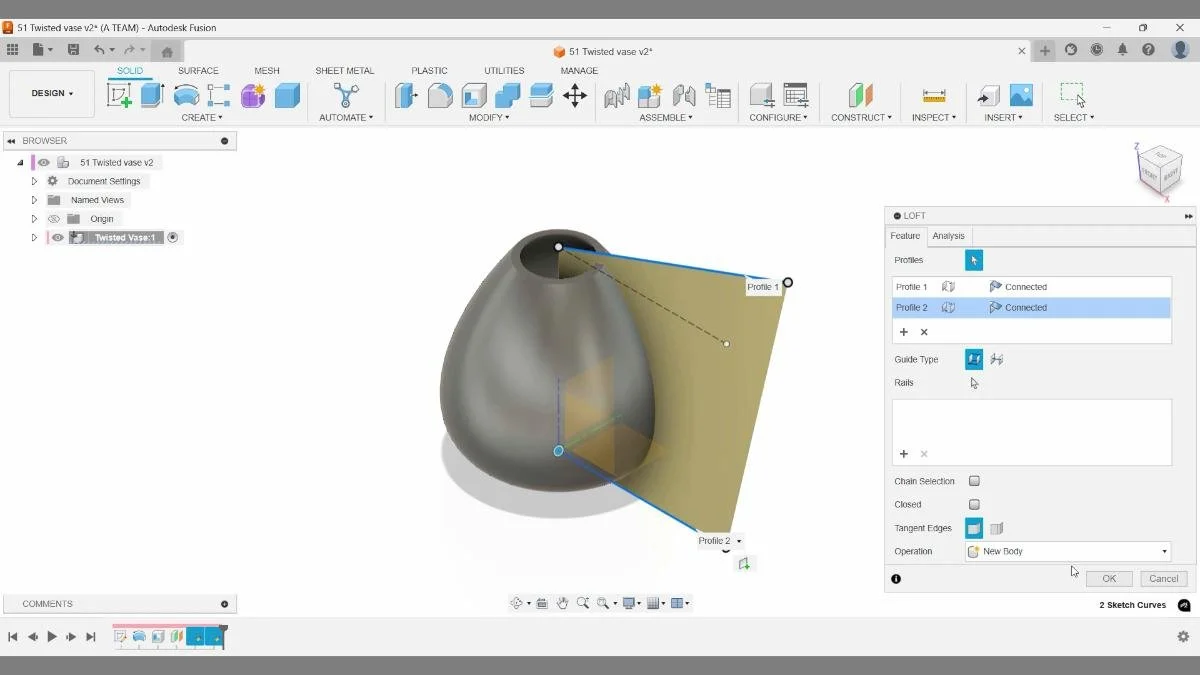The height and width of the screenshot is (675, 1200).
Task: Hide the Twisted Vase:1 body
Action: click(x=57, y=237)
